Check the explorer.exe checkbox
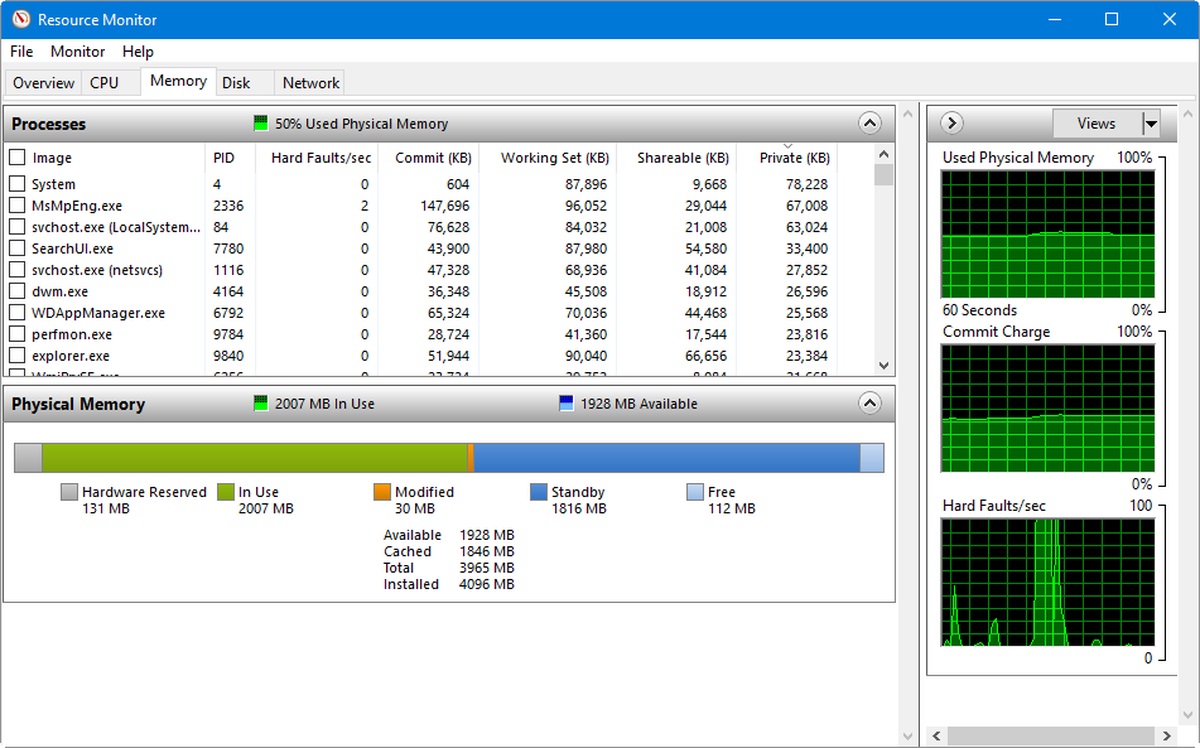1200x748 pixels. [x=17, y=356]
